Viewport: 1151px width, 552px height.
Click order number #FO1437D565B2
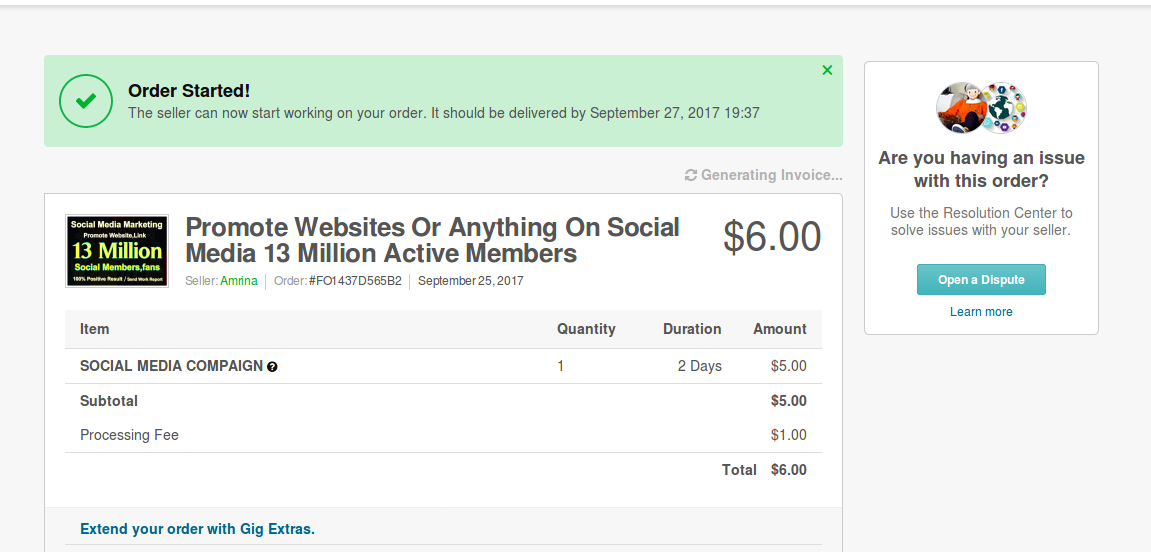(355, 281)
